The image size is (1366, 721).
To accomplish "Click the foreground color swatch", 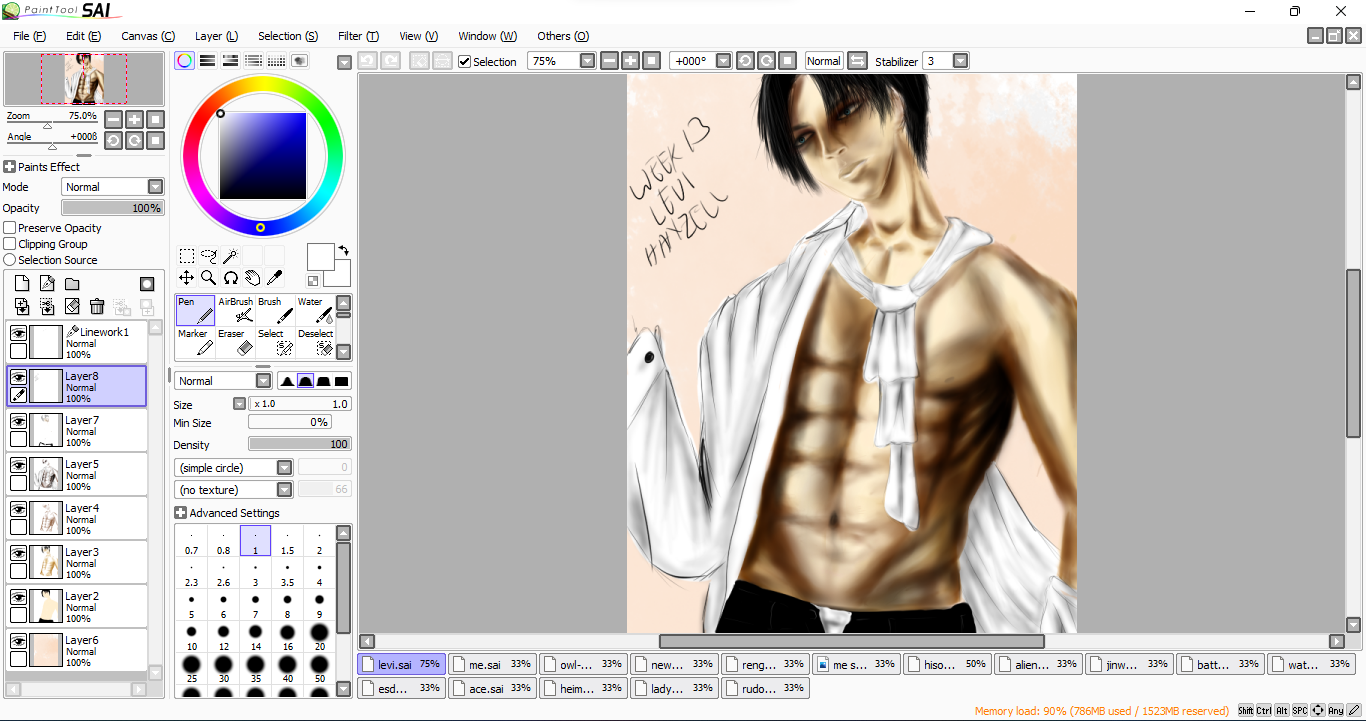I will 320,256.
